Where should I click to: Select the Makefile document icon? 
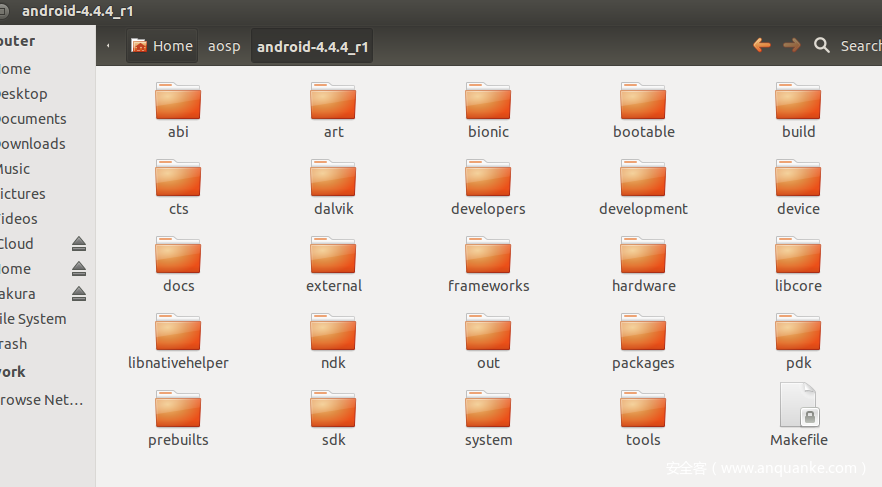798,405
